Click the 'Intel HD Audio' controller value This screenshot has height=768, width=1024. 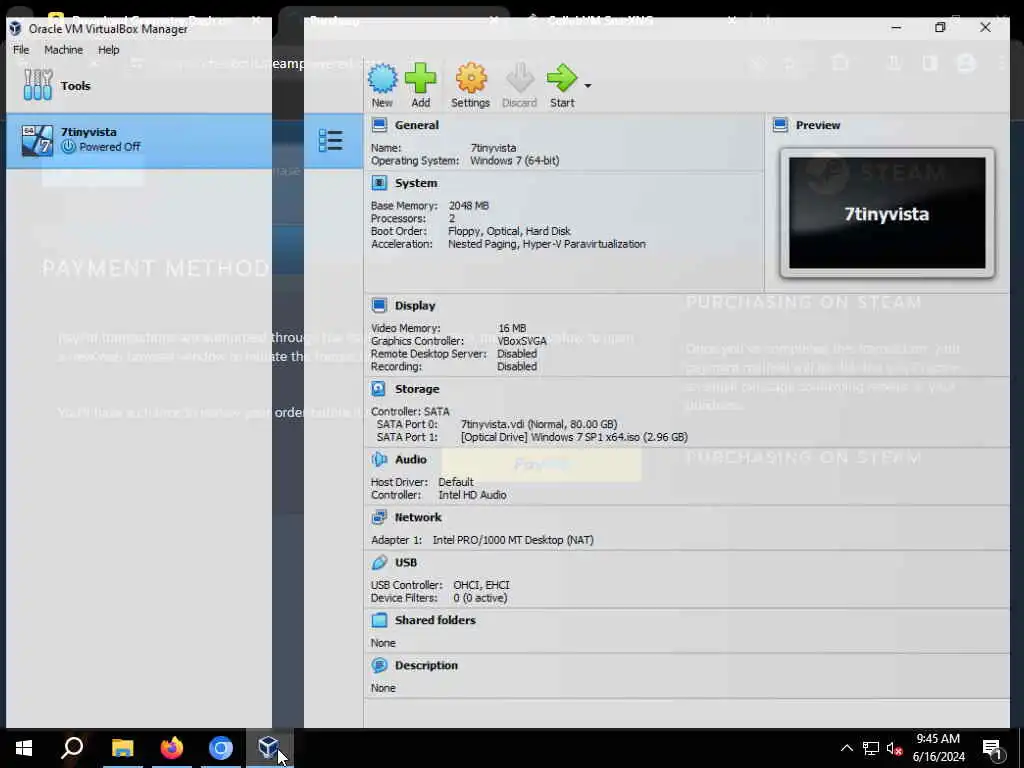click(x=472, y=495)
